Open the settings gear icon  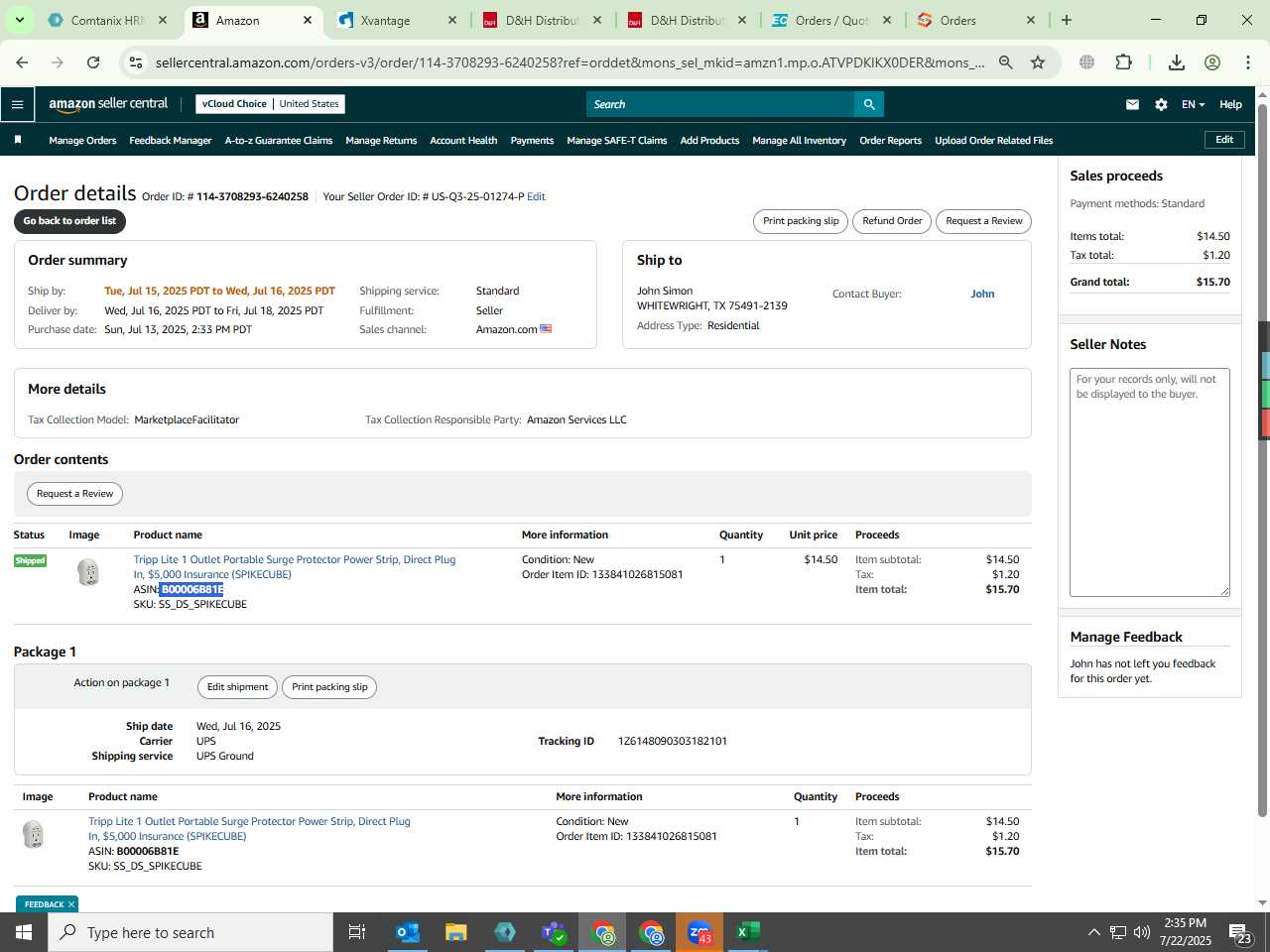1161,104
